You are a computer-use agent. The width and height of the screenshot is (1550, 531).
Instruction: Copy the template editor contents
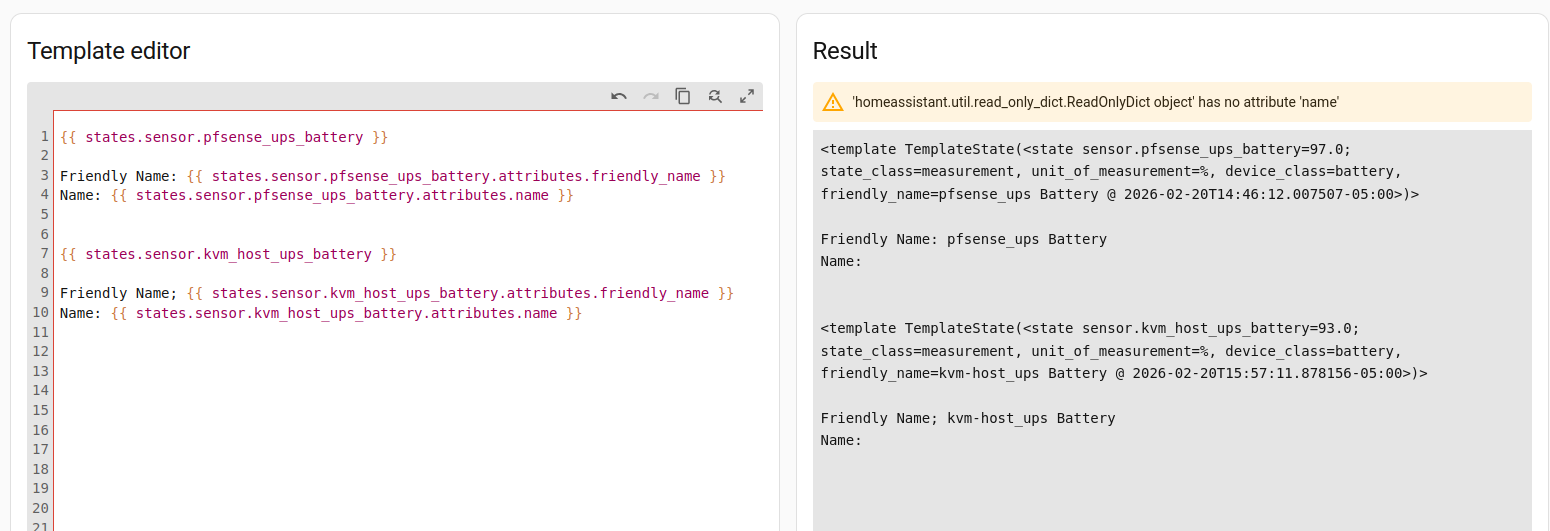pyautogui.click(x=683, y=96)
